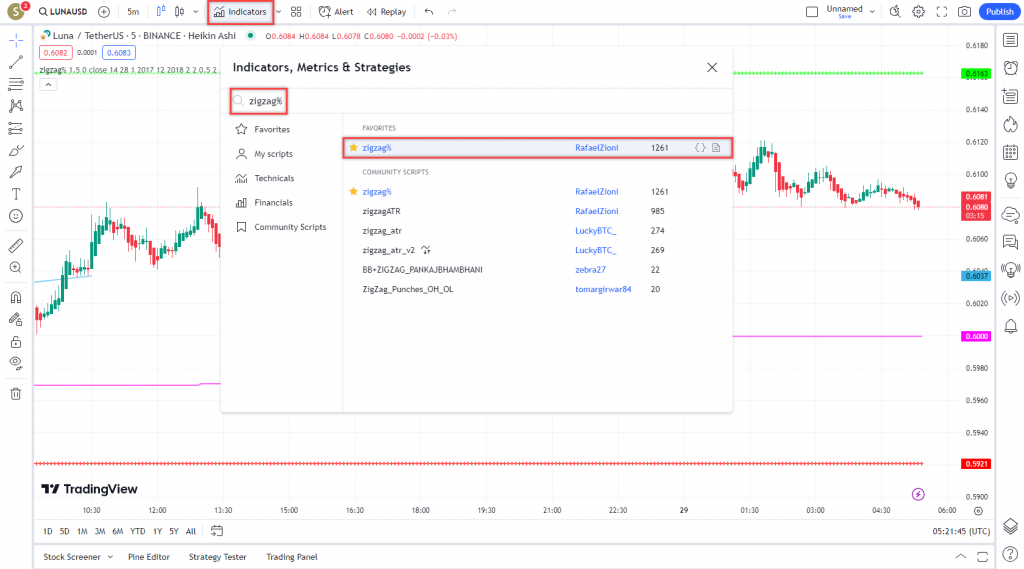Viewport: 1024px width, 569px height.
Task: Change the 5m timeframe interval
Action: 133,12
